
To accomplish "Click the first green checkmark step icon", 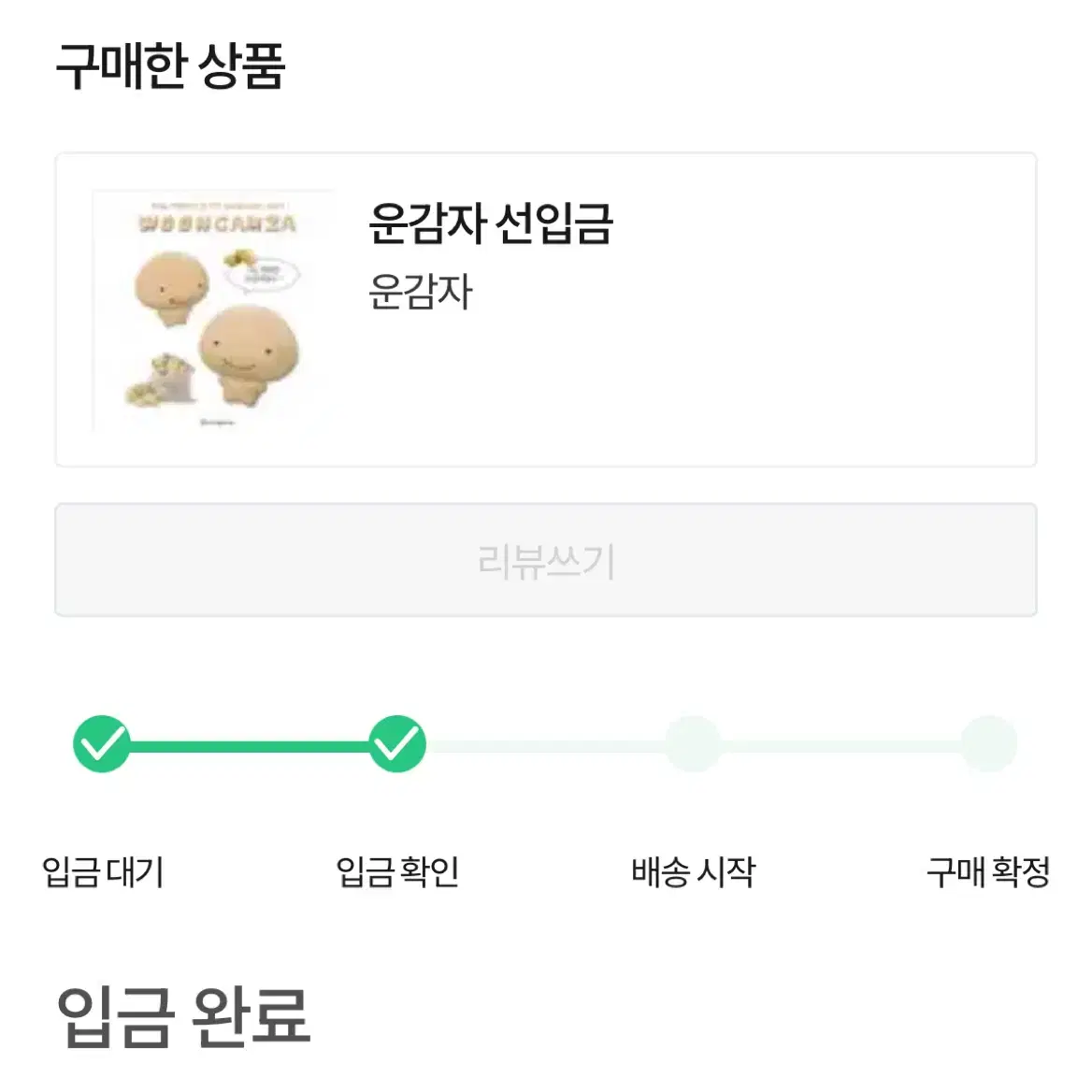I will [x=102, y=744].
